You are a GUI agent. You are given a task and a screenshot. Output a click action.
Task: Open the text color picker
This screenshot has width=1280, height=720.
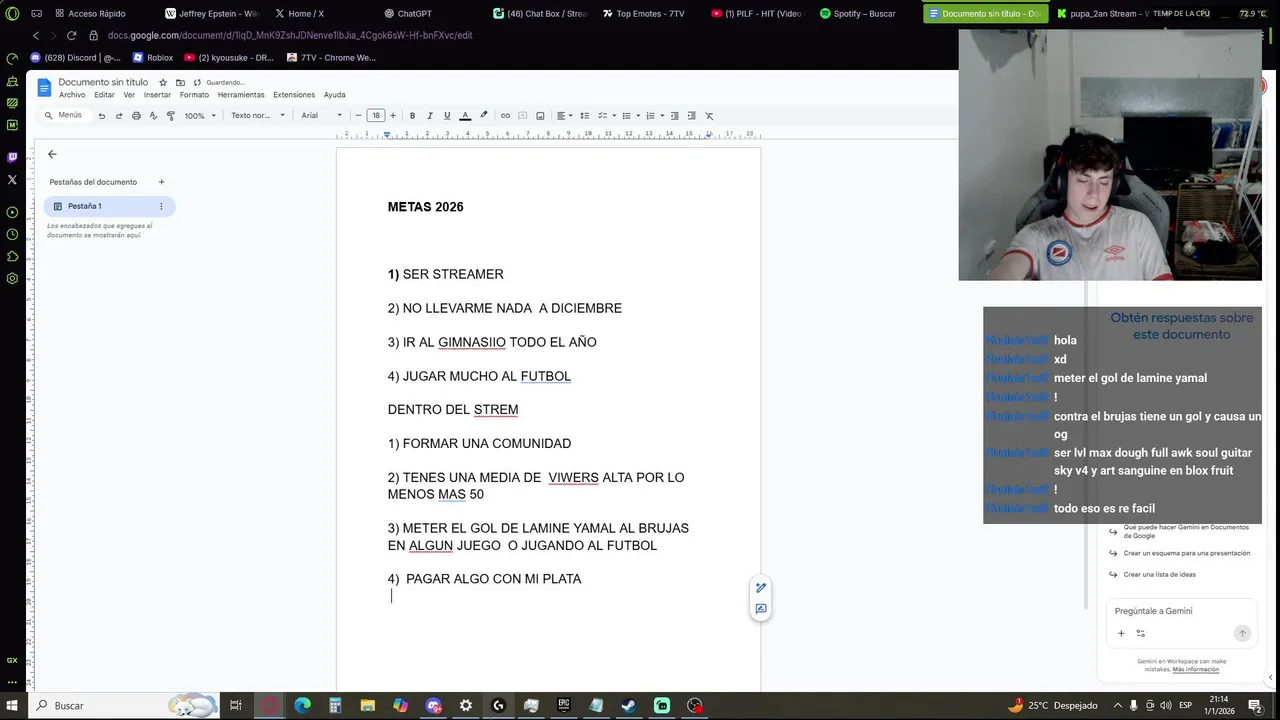click(x=465, y=116)
